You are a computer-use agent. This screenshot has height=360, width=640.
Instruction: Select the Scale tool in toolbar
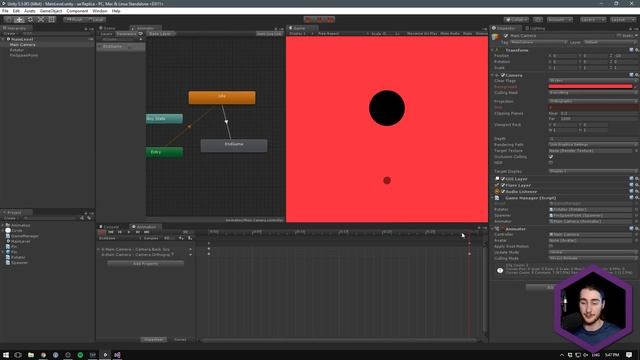41,19
